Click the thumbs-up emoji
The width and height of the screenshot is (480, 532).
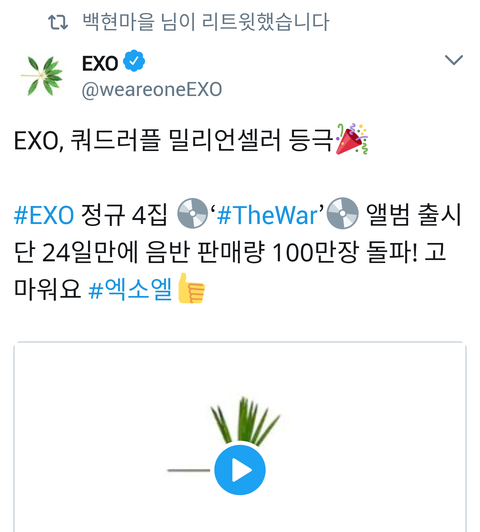191,288
